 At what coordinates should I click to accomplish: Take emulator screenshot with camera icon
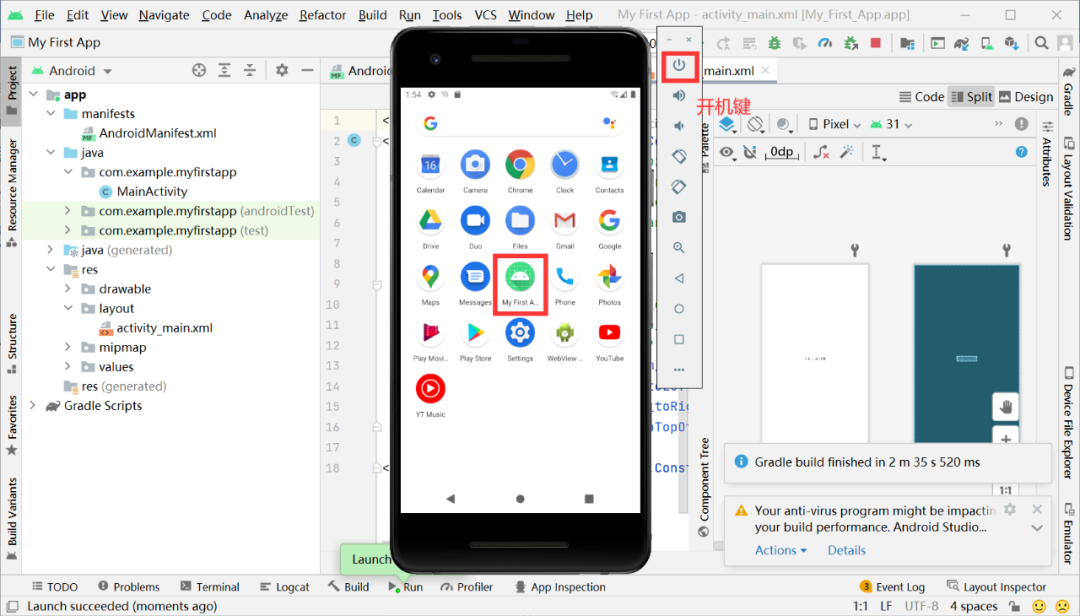(x=679, y=217)
